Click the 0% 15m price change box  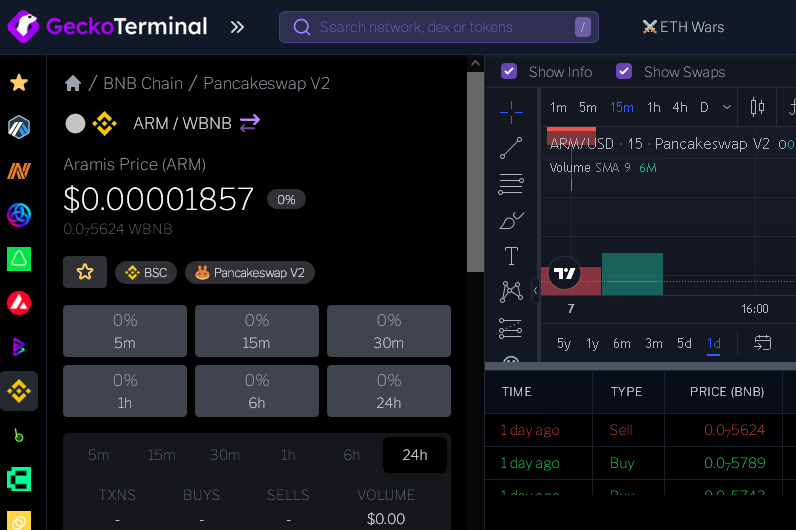tap(257, 331)
